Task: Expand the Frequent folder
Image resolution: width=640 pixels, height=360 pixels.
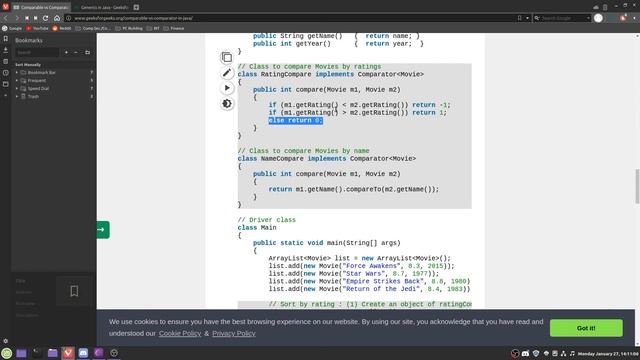Action: click(x=17, y=80)
